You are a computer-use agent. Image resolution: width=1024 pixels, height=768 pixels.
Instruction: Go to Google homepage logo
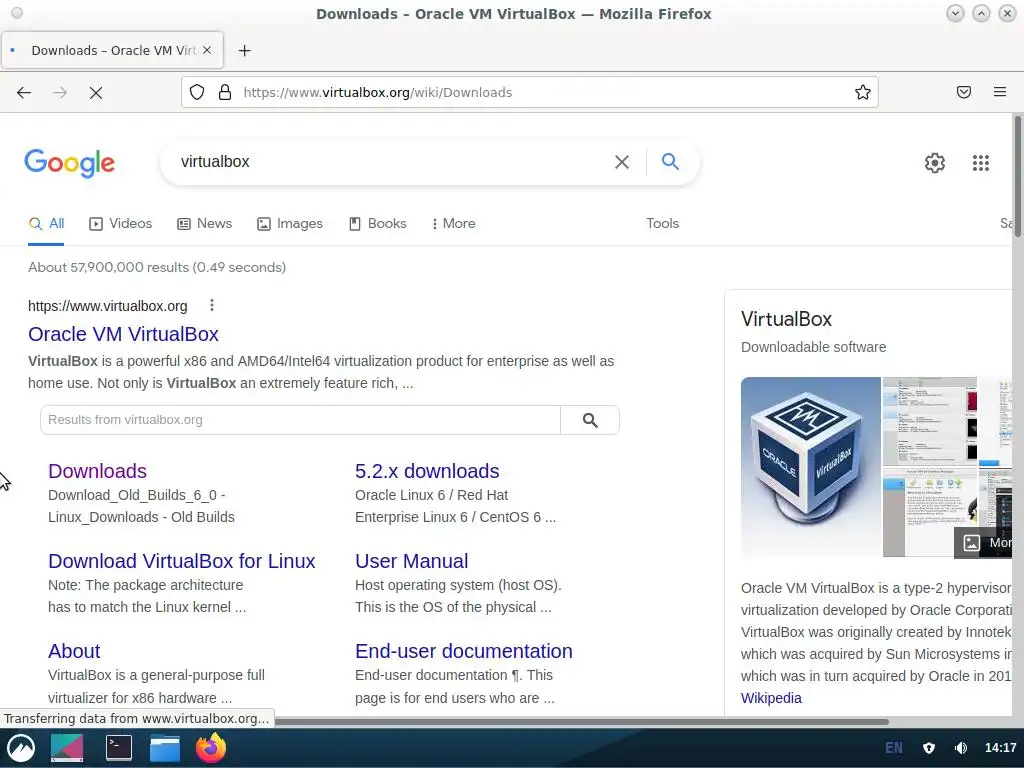tap(69, 163)
